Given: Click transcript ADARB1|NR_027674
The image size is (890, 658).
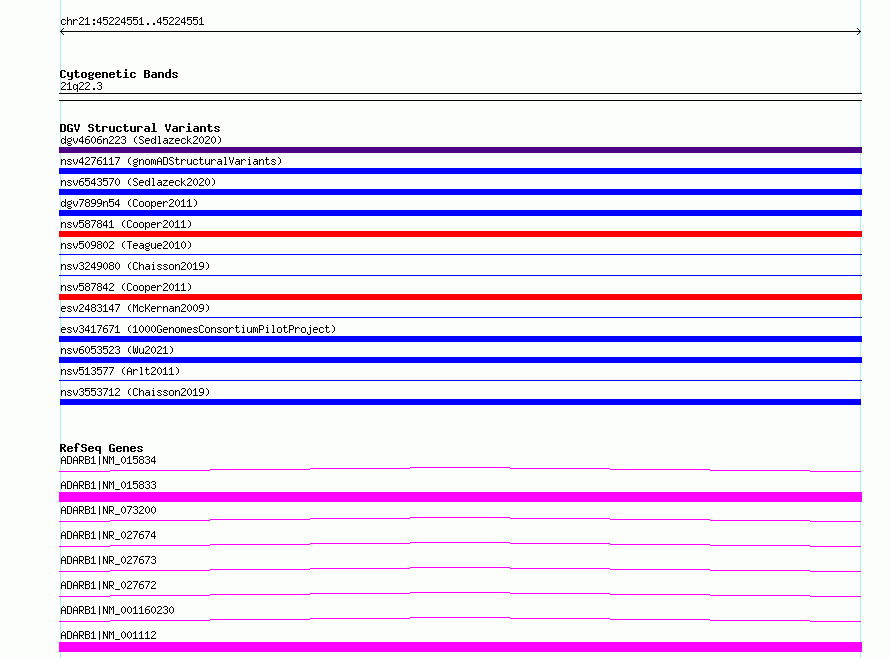Looking at the screenshot, I should [x=108, y=535].
